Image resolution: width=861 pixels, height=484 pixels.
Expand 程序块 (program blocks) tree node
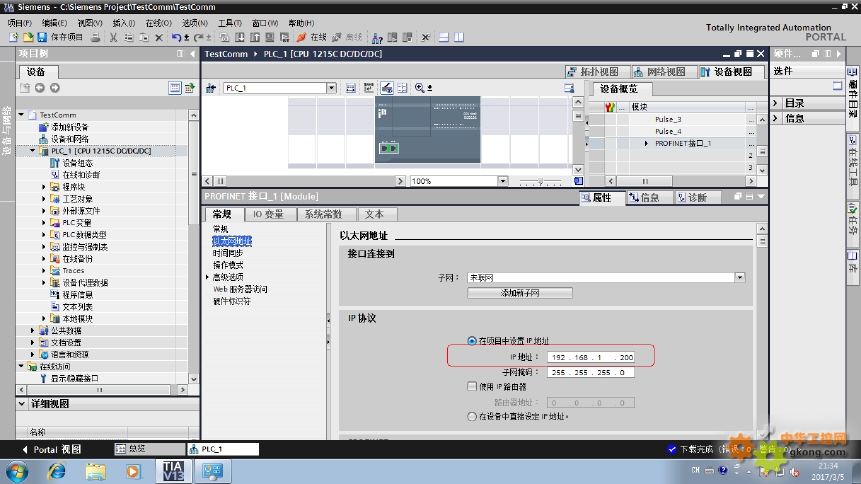click(x=44, y=187)
